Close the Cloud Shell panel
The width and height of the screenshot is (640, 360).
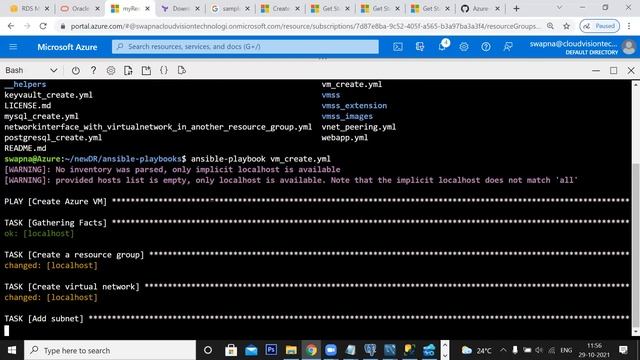(631, 71)
